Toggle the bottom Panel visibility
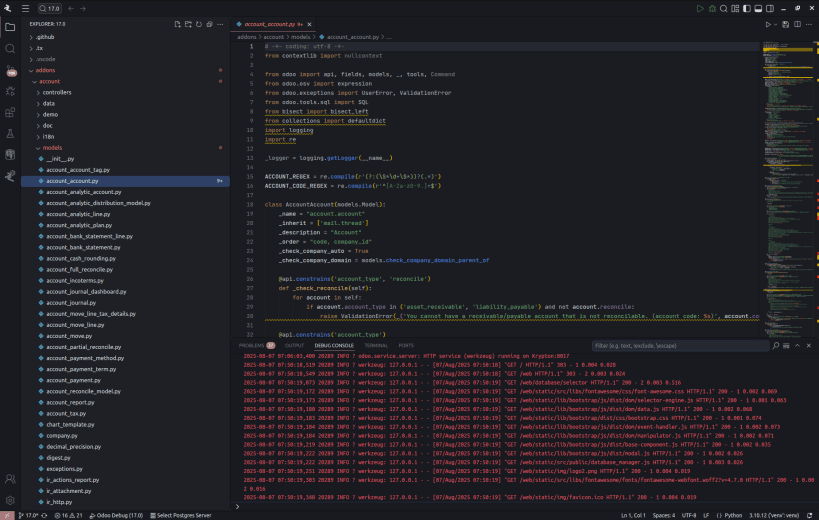Image resolution: width=819 pixels, height=520 pixels. [x=758, y=8]
